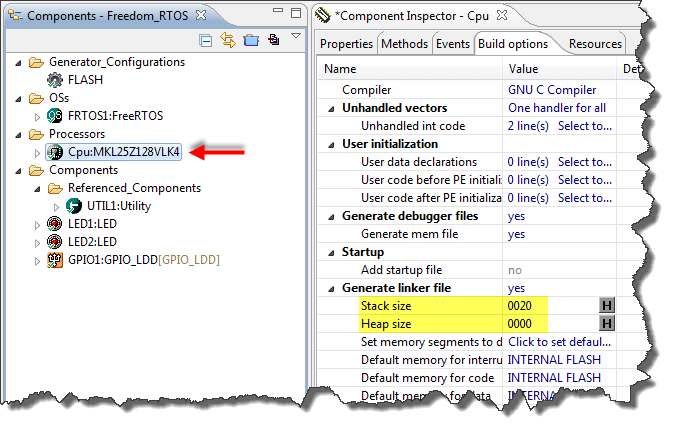This screenshot has width=677, height=432.
Task: Maximize the Components view panel
Action: (296, 13)
